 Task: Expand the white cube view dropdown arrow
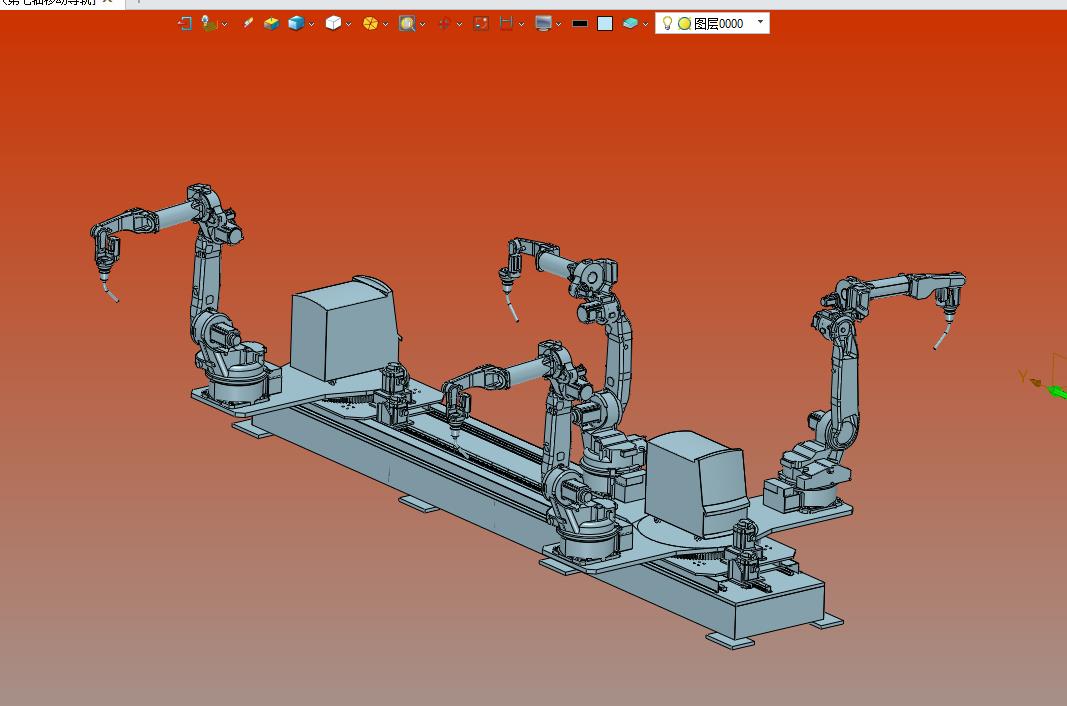pyautogui.click(x=348, y=24)
